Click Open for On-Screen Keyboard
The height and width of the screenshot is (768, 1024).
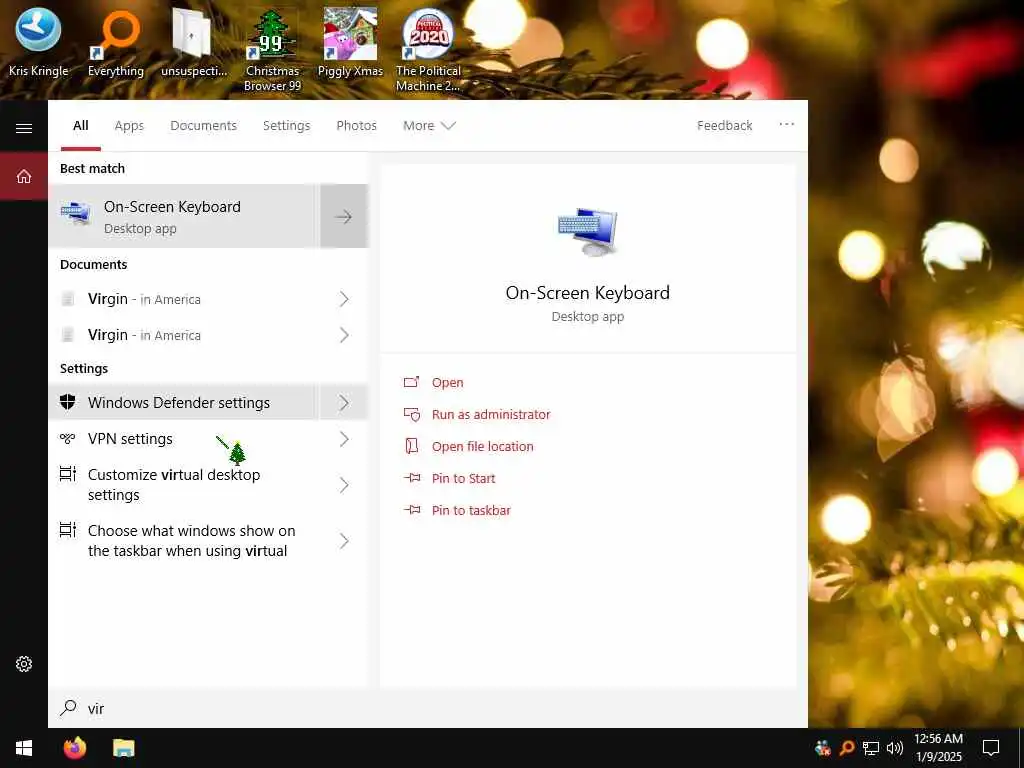[447, 383]
